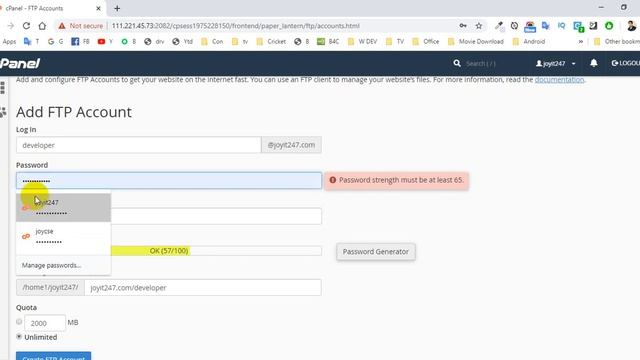Click the cPanel logo

coord(20,63)
